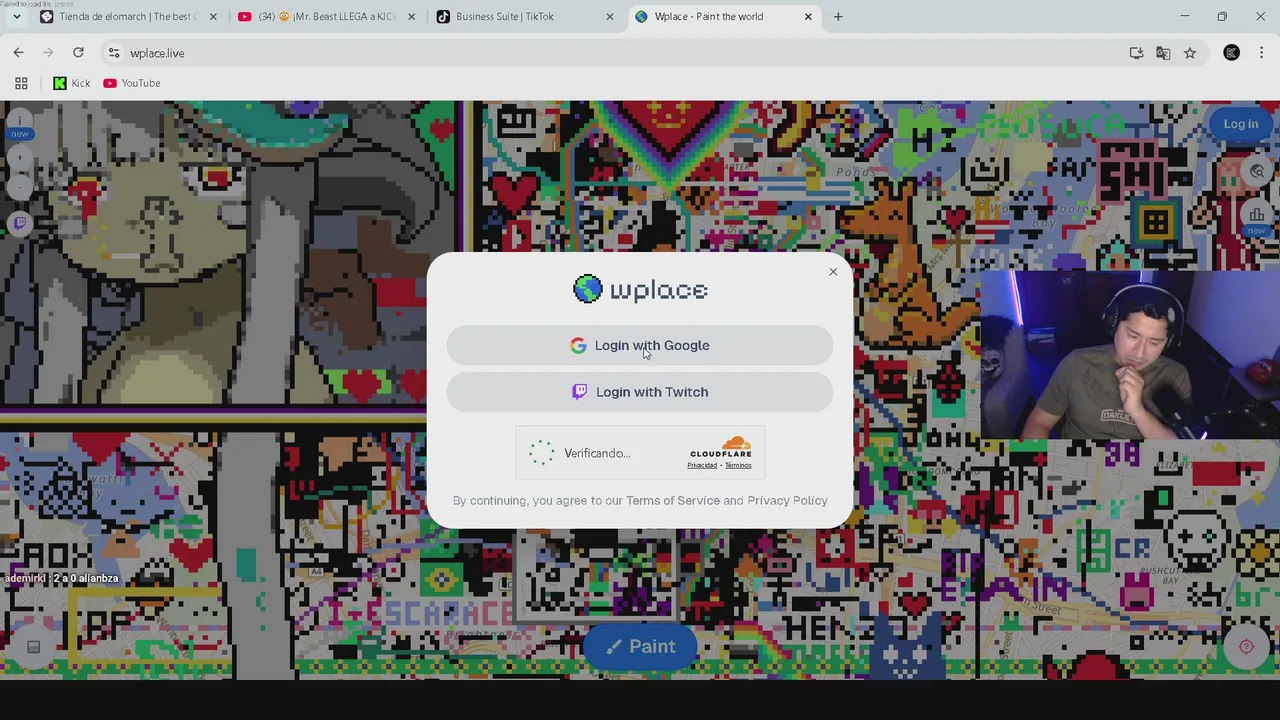Click the location target button on the map
The width and height of the screenshot is (1280, 720).
coord(1246,646)
